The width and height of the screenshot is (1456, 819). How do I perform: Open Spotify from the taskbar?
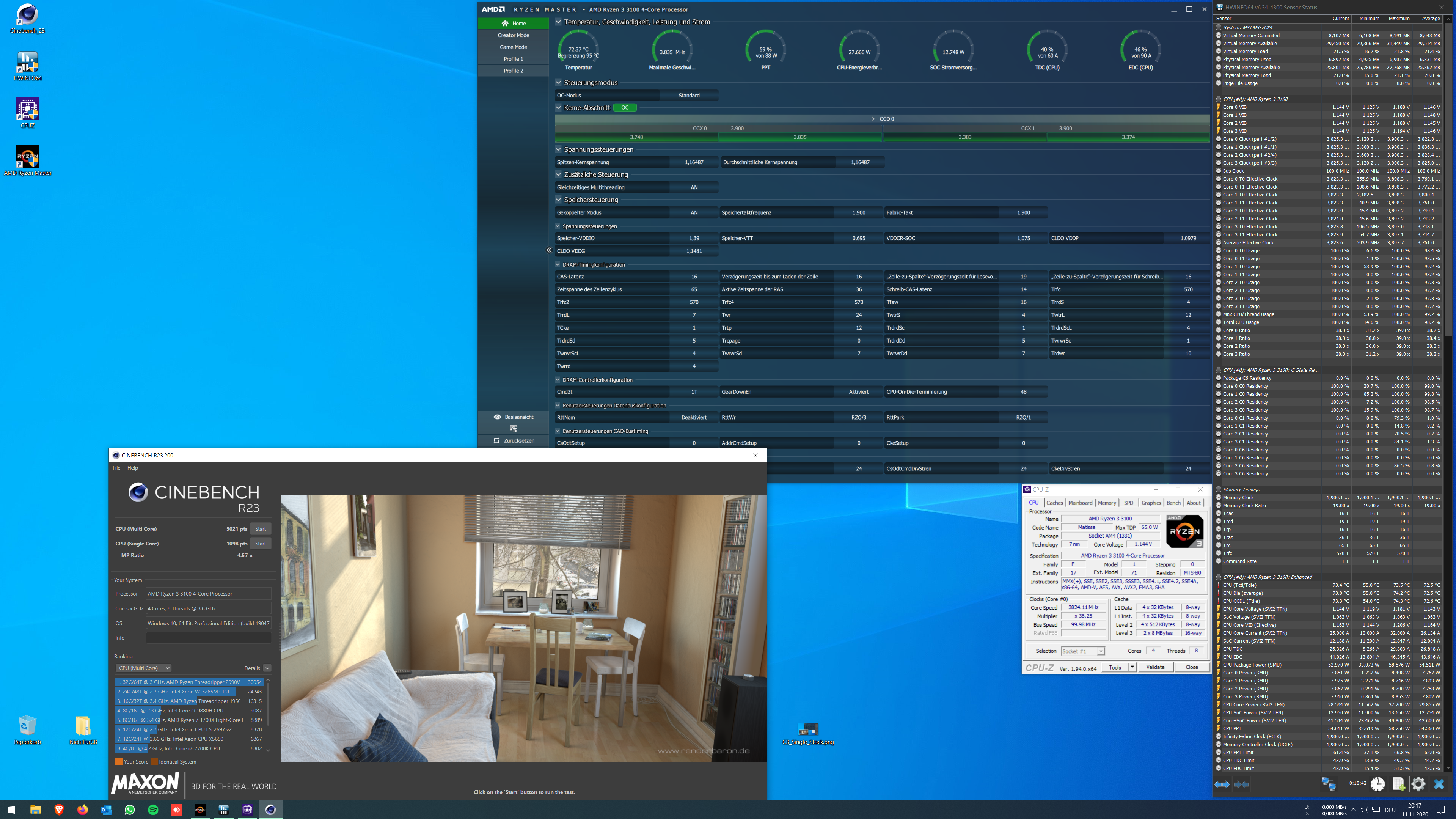[x=153, y=810]
